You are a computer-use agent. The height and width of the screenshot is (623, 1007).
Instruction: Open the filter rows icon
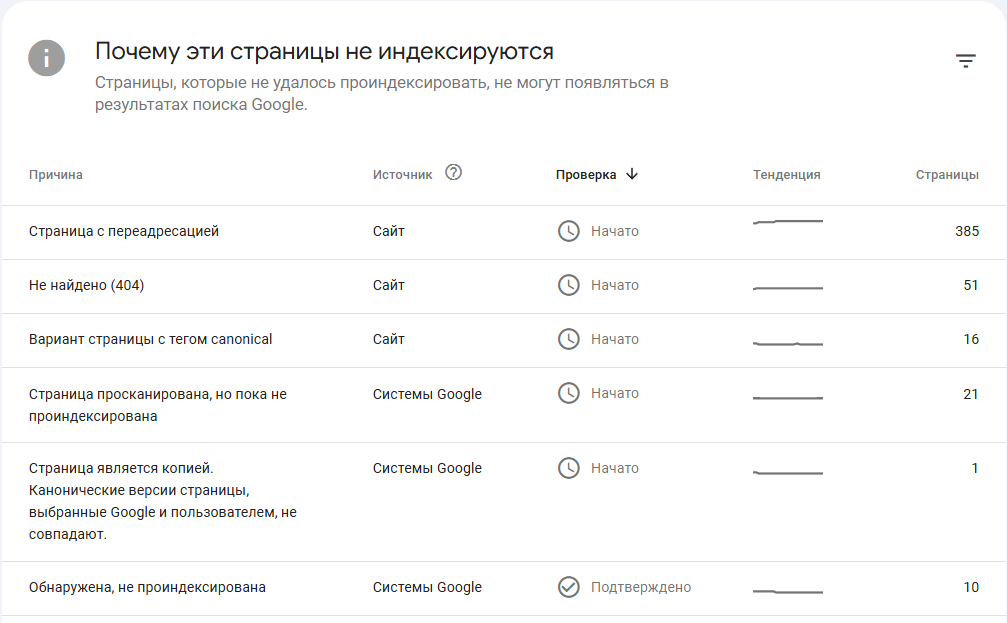(965, 61)
